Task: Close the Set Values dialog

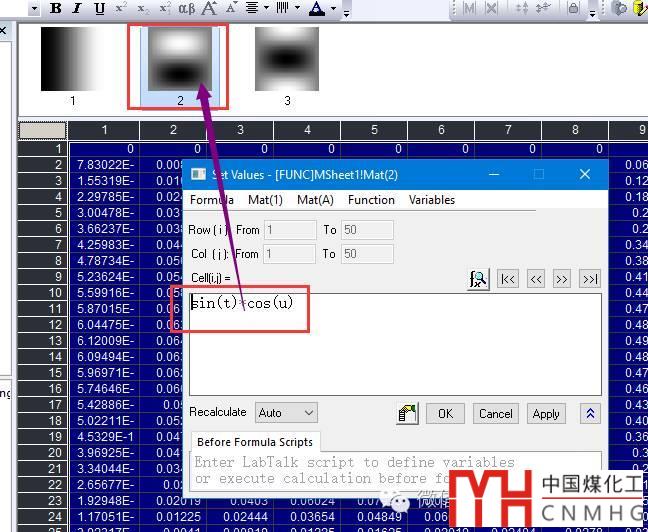Action: coord(585,174)
